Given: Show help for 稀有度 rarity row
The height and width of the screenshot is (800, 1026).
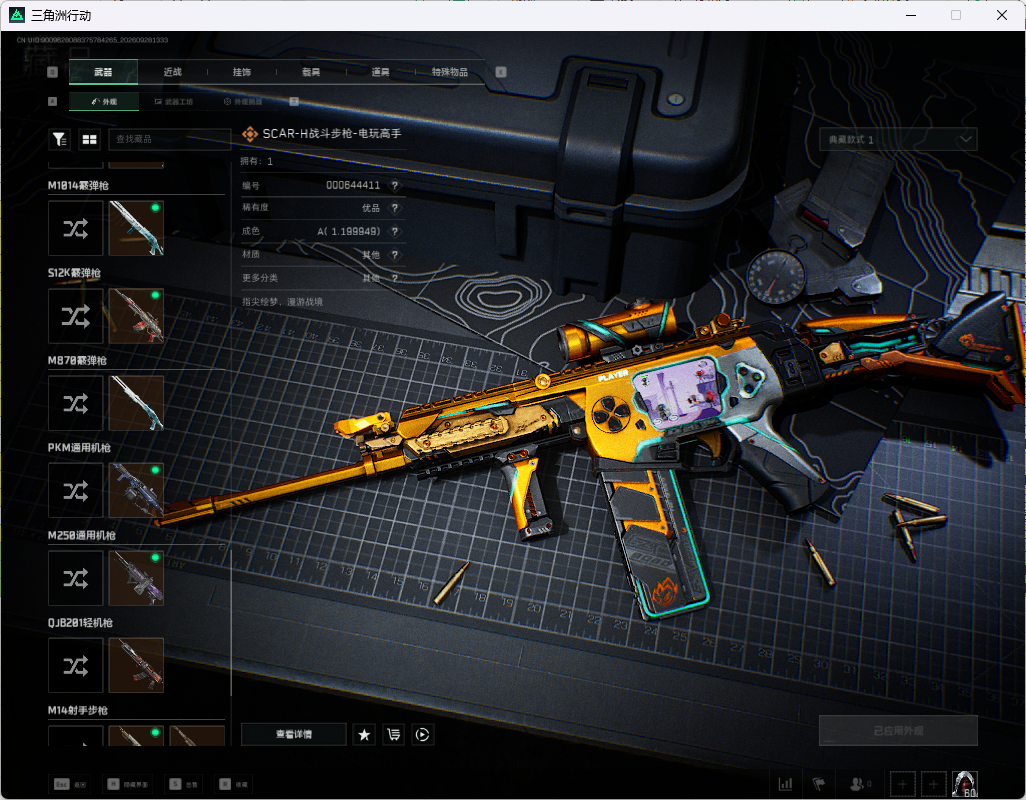Looking at the screenshot, I should 395,208.
